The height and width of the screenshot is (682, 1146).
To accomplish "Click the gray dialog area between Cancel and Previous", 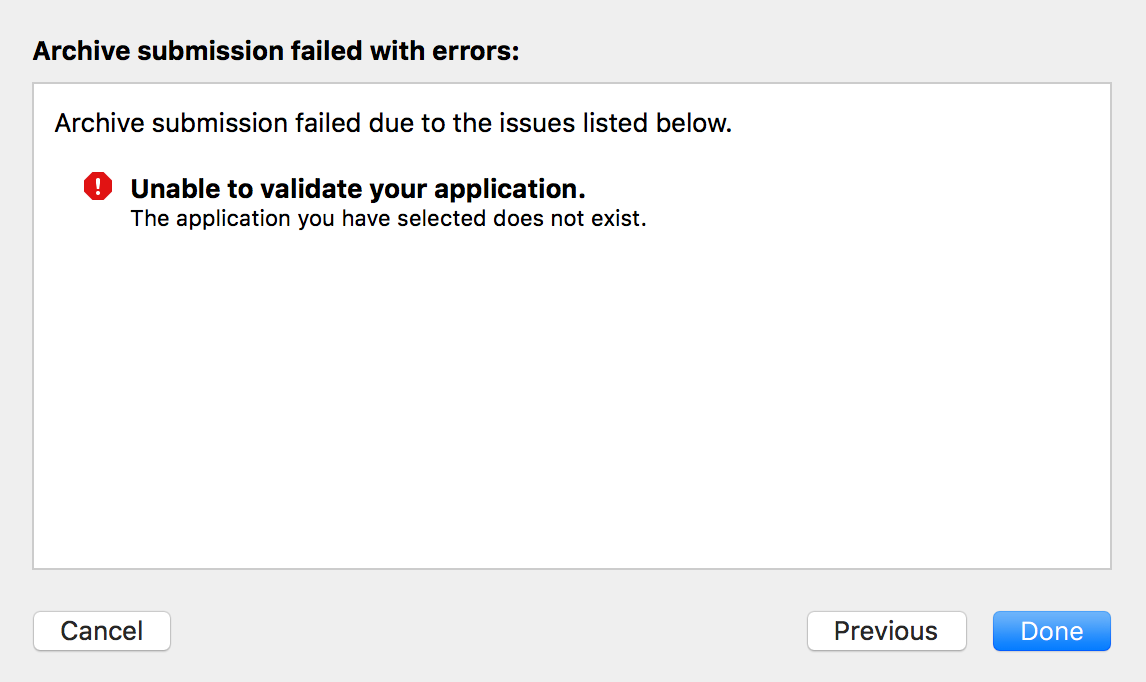I will (x=490, y=631).
